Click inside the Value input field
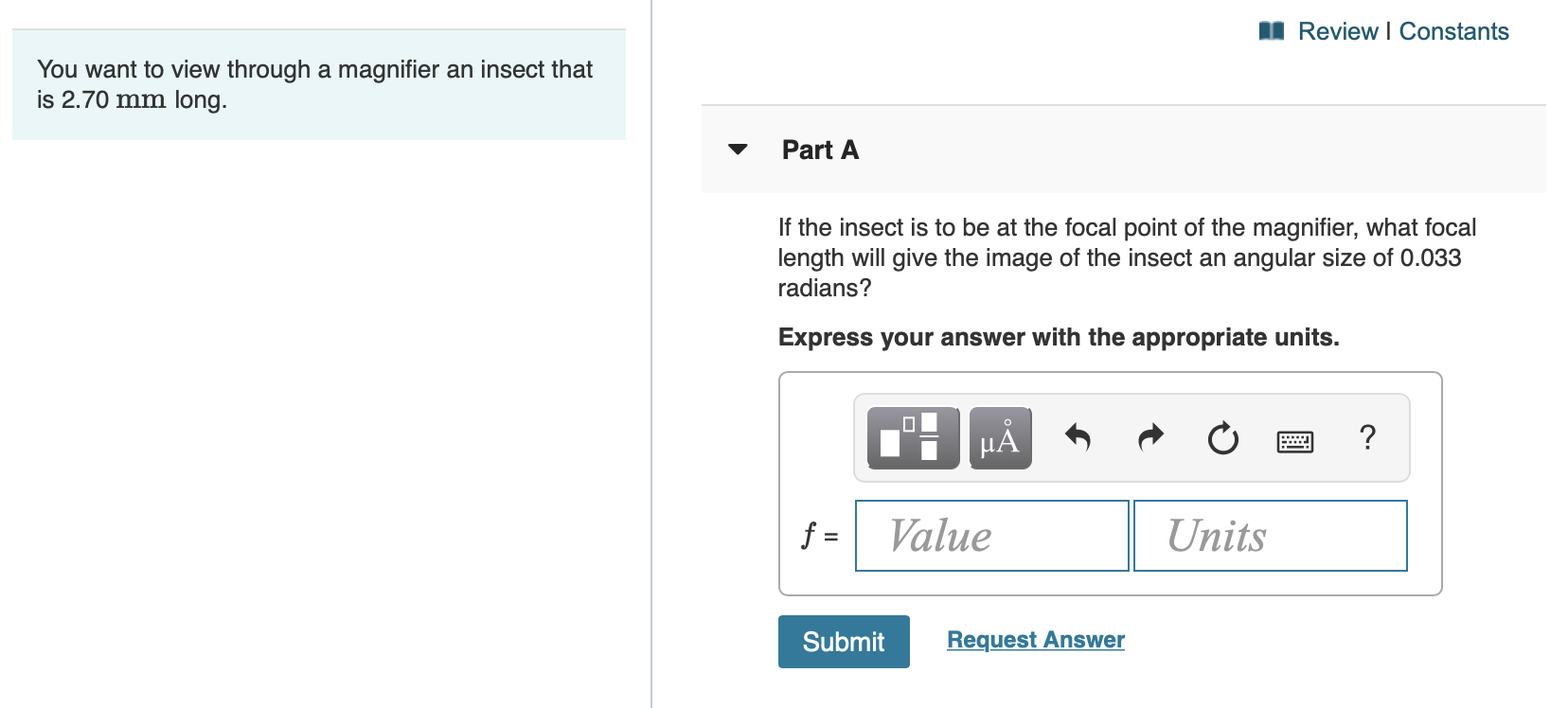 [x=991, y=536]
